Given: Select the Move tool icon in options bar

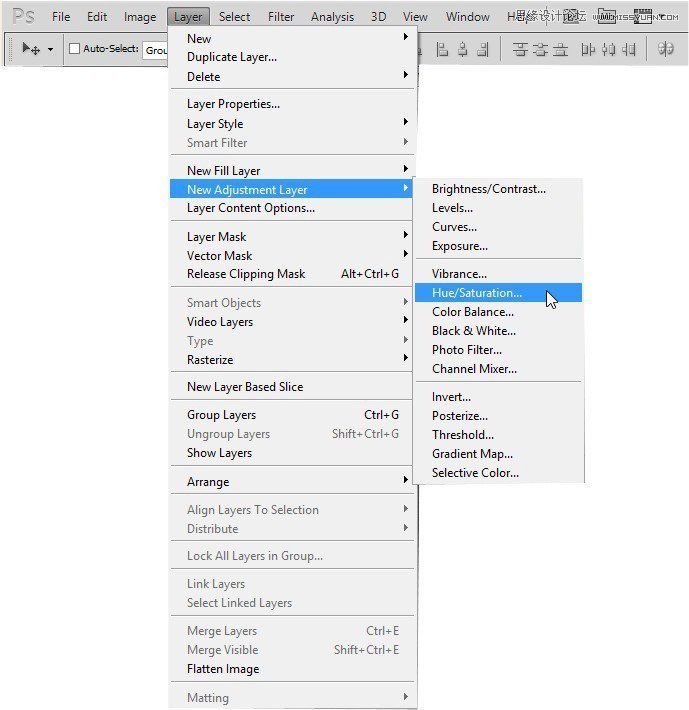Looking at the screenshot, I should click(31, 48).
